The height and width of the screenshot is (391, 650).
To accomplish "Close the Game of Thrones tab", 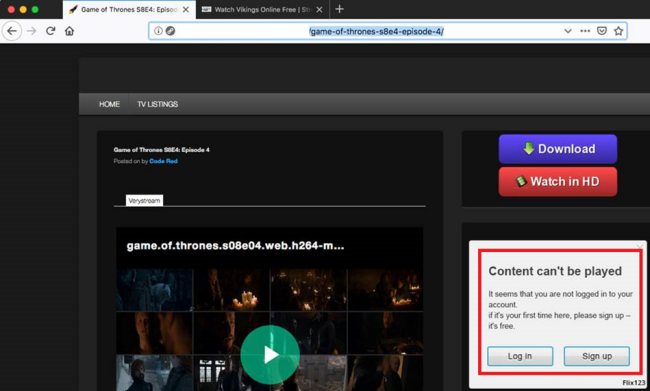I will click(x=186, y=10).
